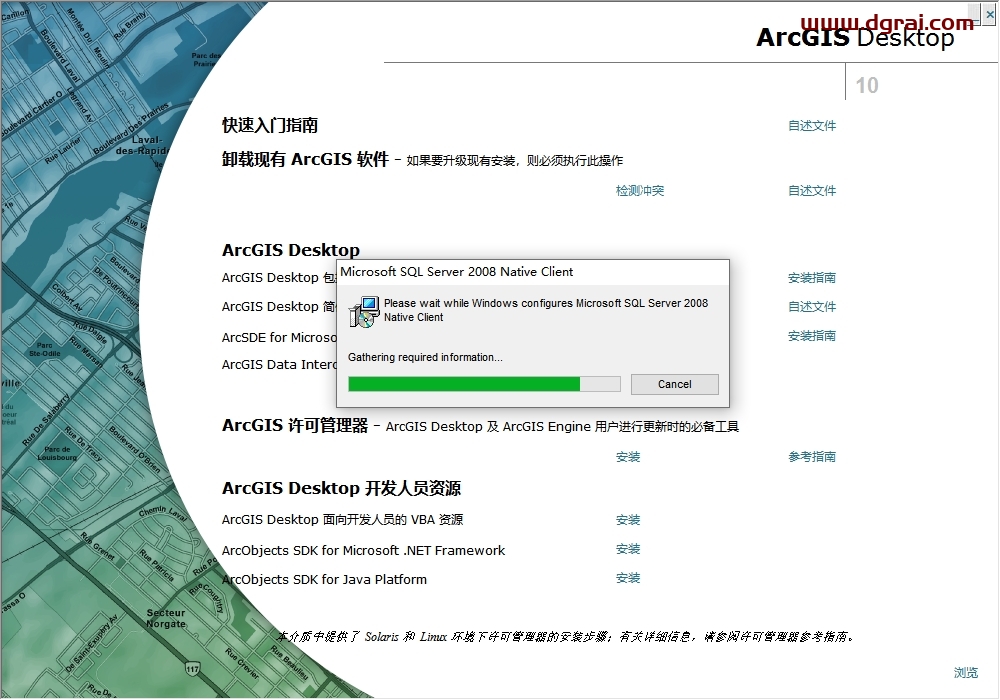Cancel the SQL Server Native Client setup
The width and height of the screenshot is (1000, 700).
point(675,384)
